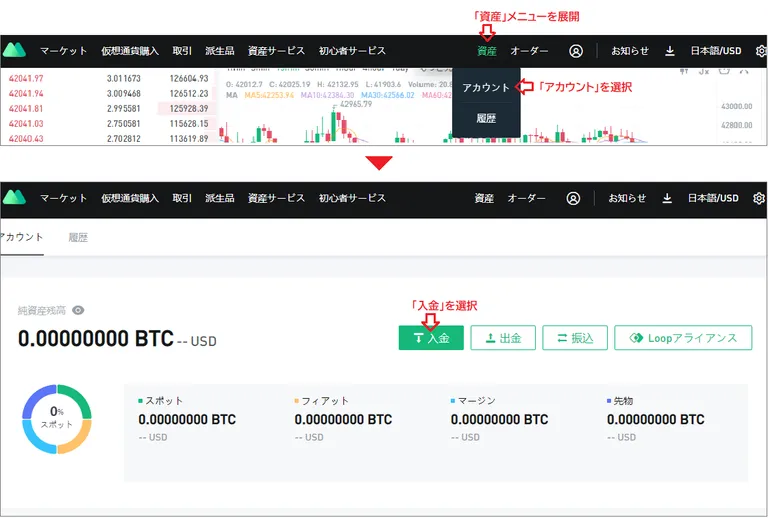This screenshot has height=518, width=768.
Task: Click the asset allocation donut chart
Action: (x=57, y=419)
